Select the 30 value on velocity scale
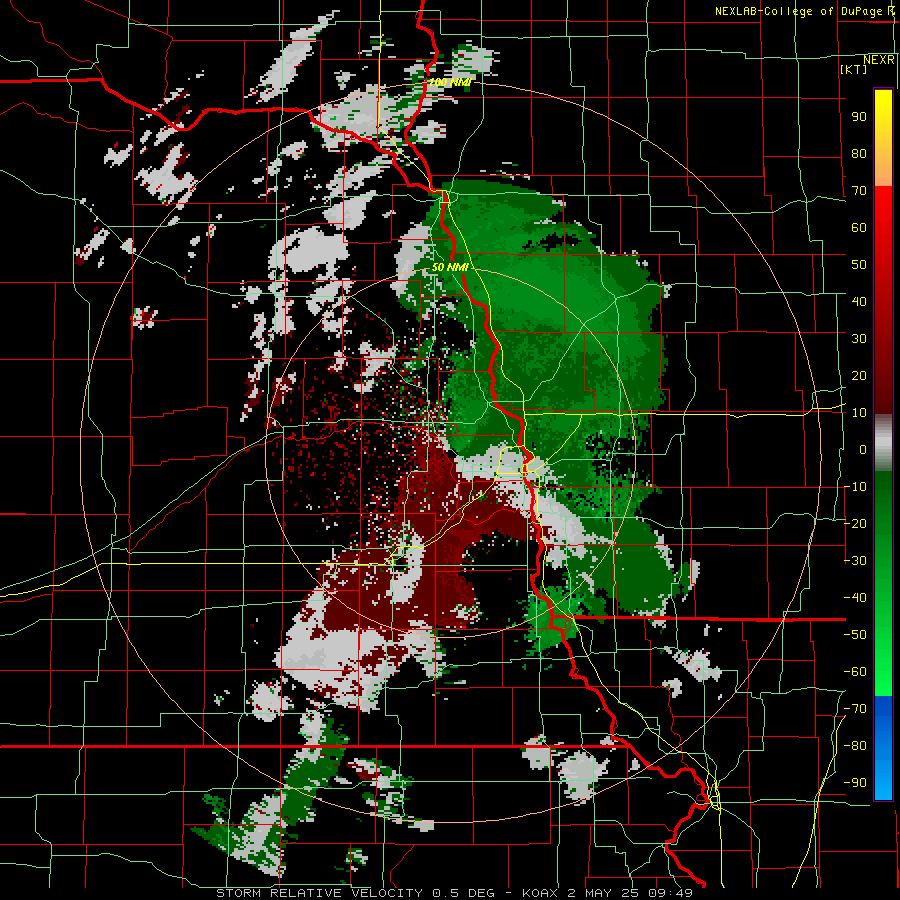The height and width of the screenshot is (900, 900). (x=859, y=339)
